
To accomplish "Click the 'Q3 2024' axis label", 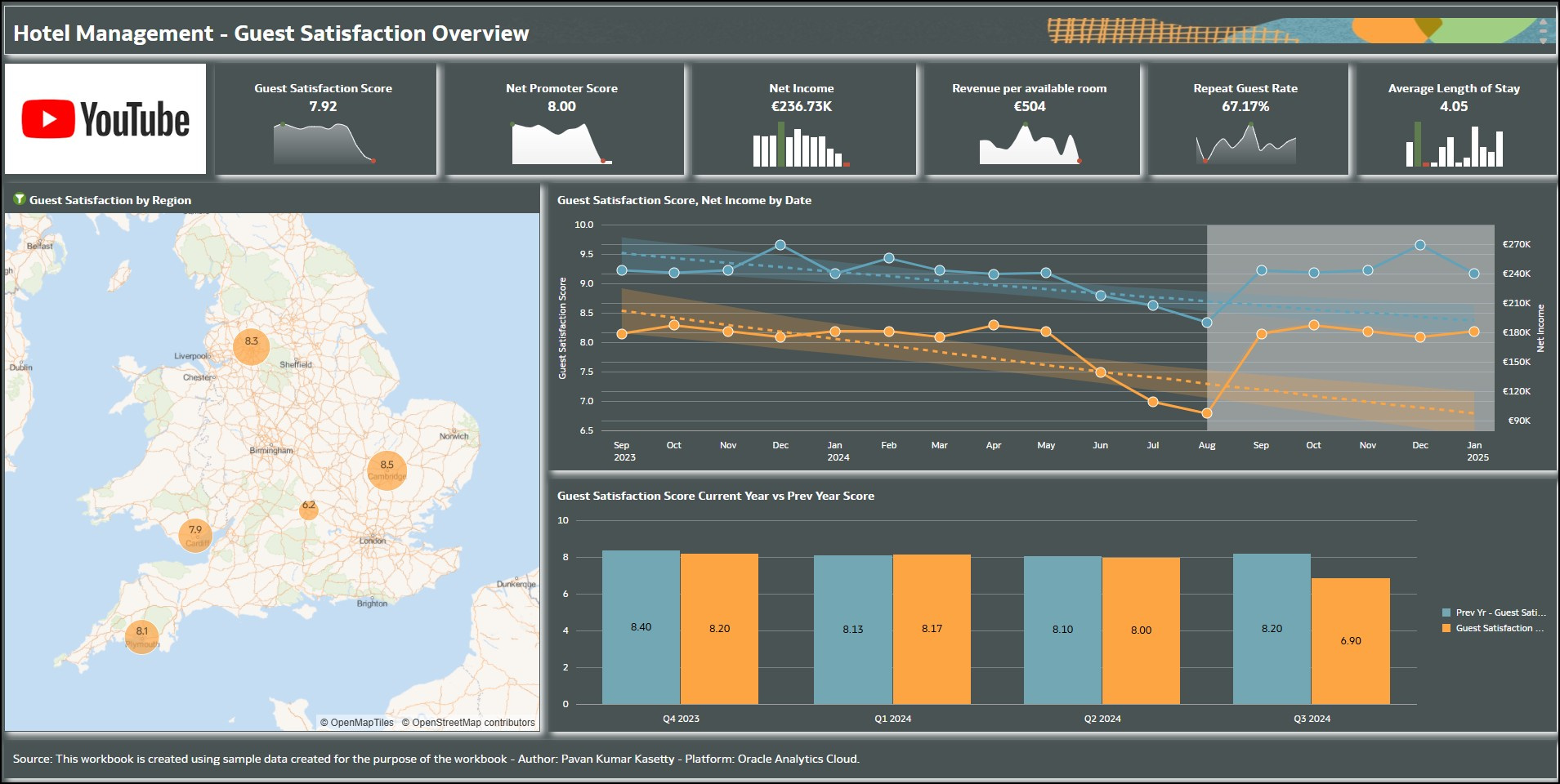I will click(x=1312, y=719).
